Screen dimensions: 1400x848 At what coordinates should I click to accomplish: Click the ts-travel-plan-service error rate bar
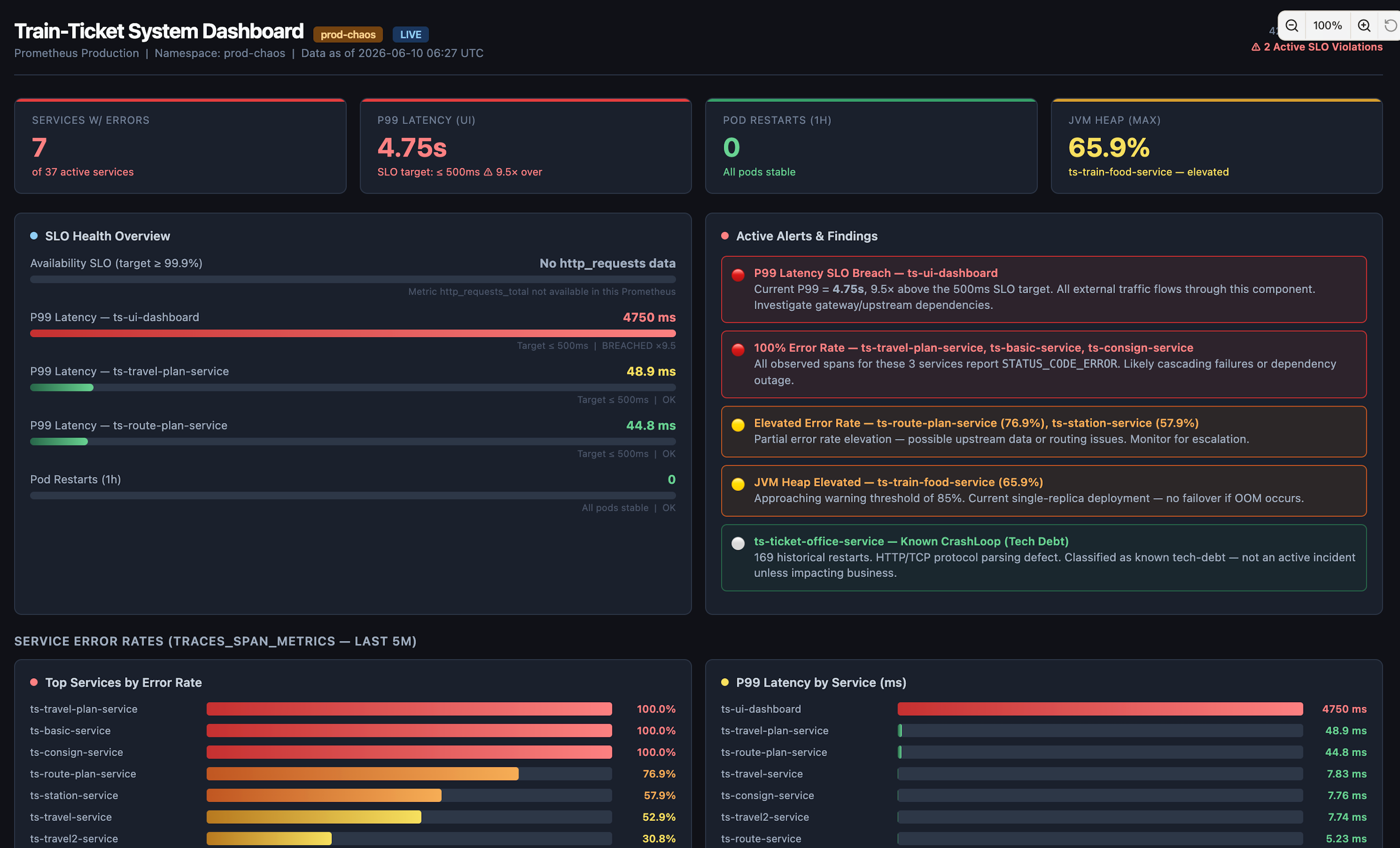tap(409, 709)
